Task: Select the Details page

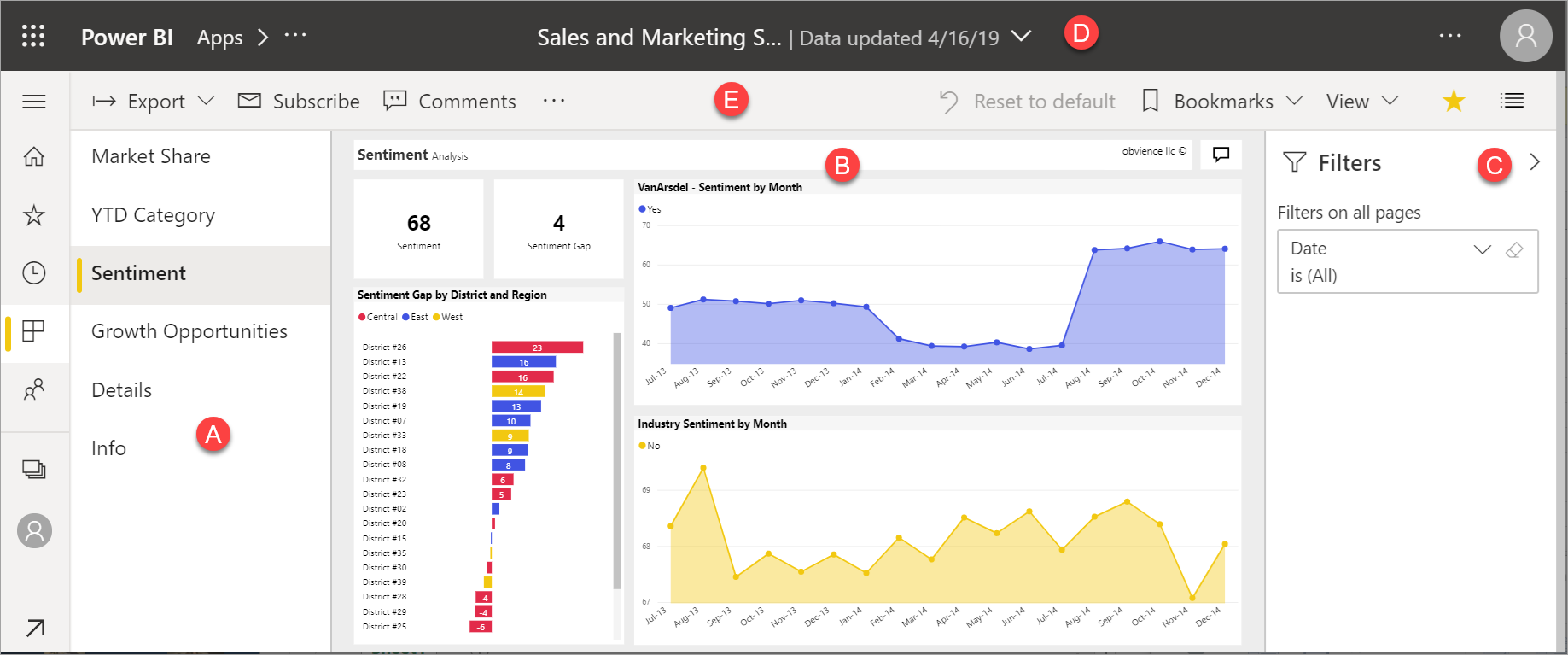Action: [201, 390]
